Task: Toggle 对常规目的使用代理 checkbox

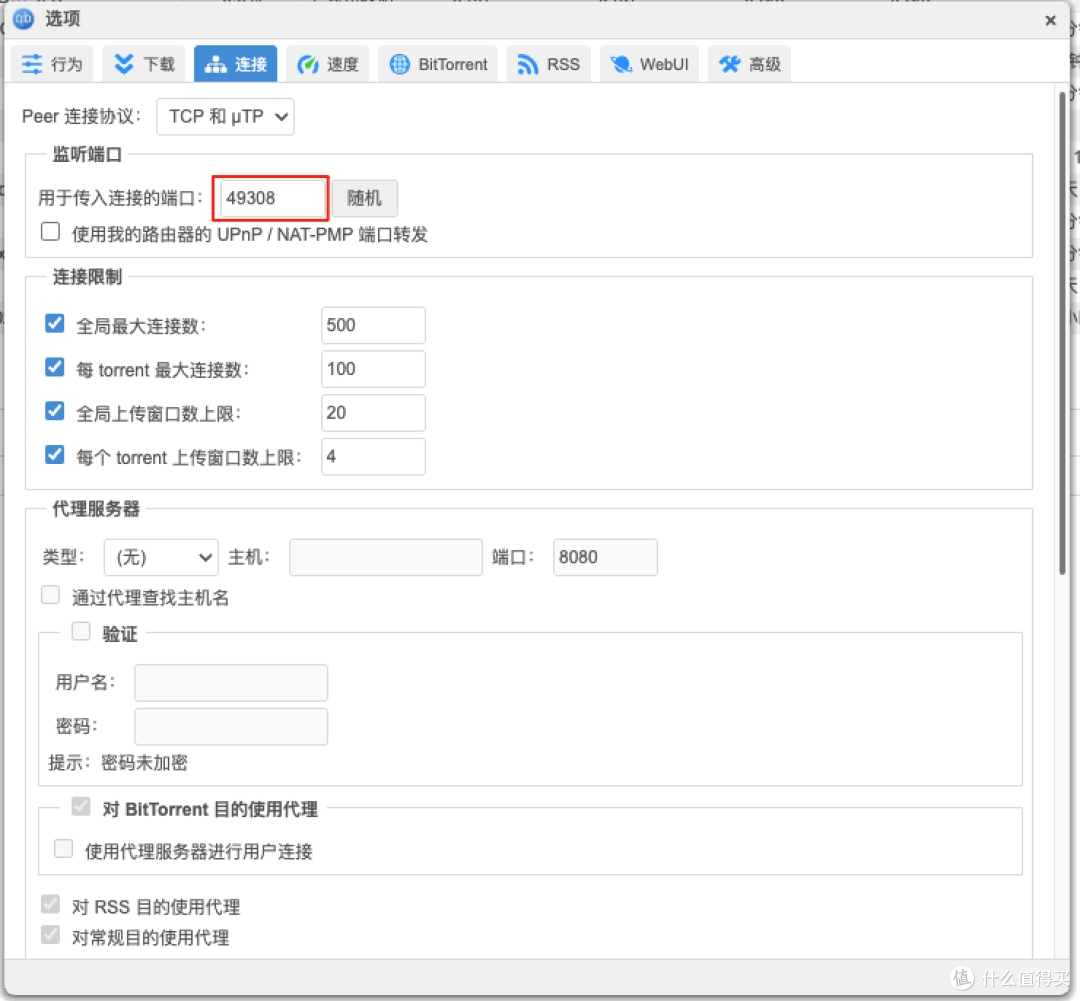Action: tap(50, 935)
